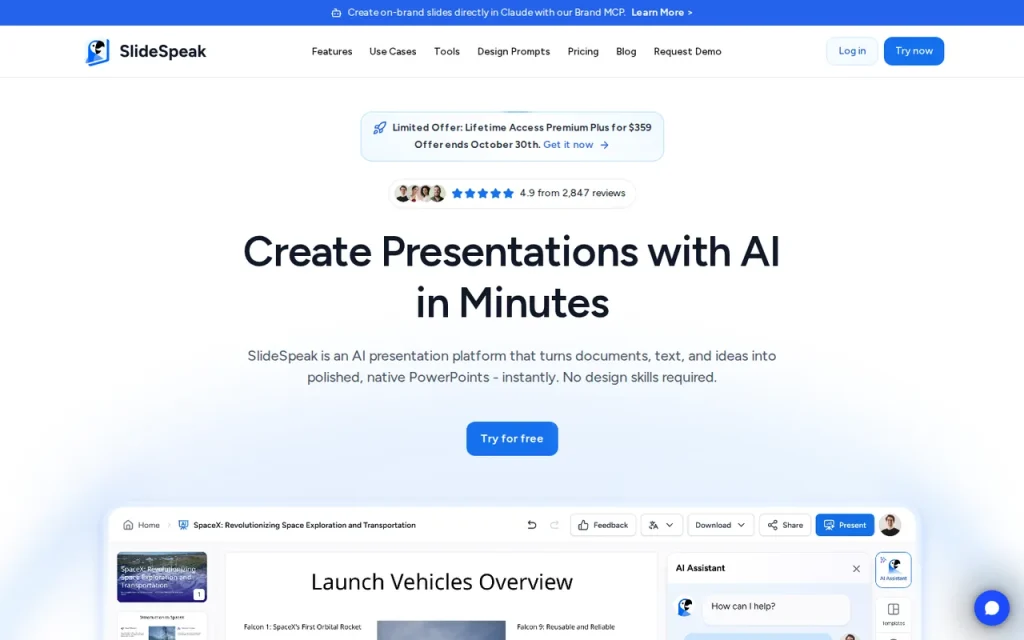Click the five-star rating icons
This screenshot has width=1024, height=640.
pos(483,193)
